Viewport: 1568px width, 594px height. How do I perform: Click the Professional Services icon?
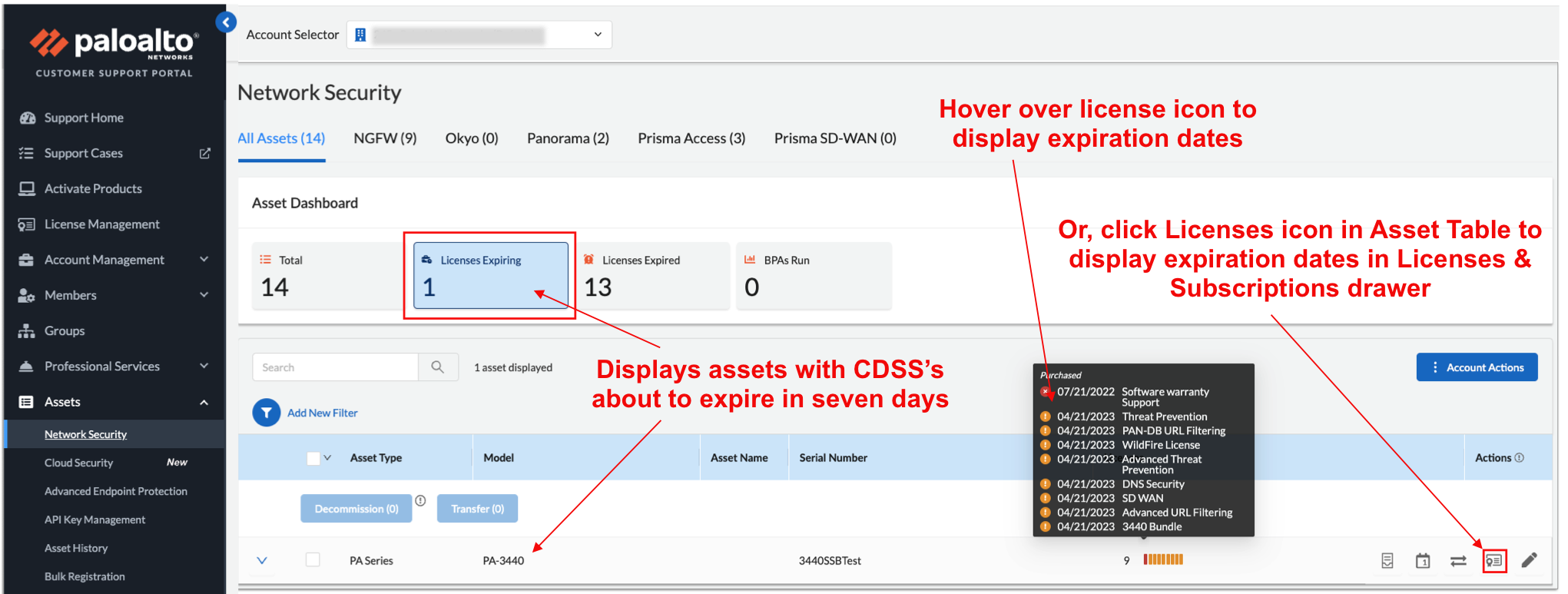26,367
